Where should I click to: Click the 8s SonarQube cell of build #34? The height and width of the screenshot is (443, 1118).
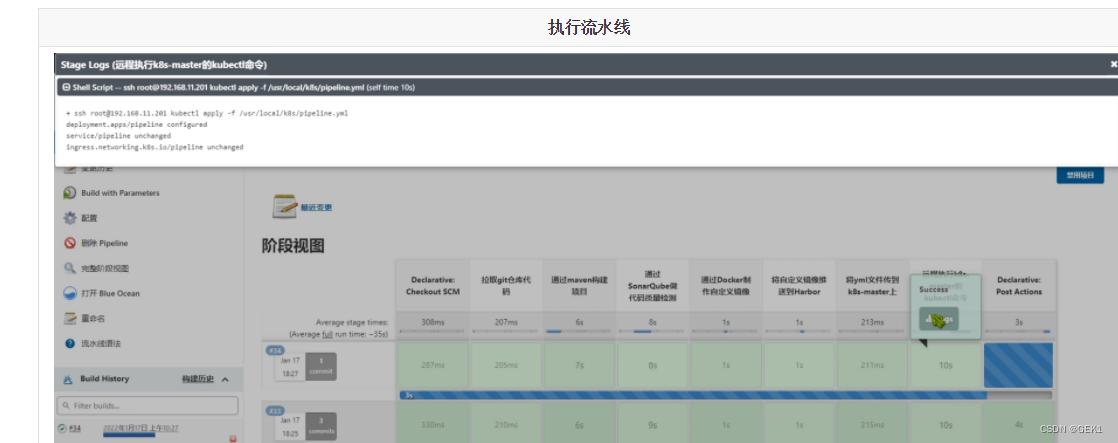[652, 365]
